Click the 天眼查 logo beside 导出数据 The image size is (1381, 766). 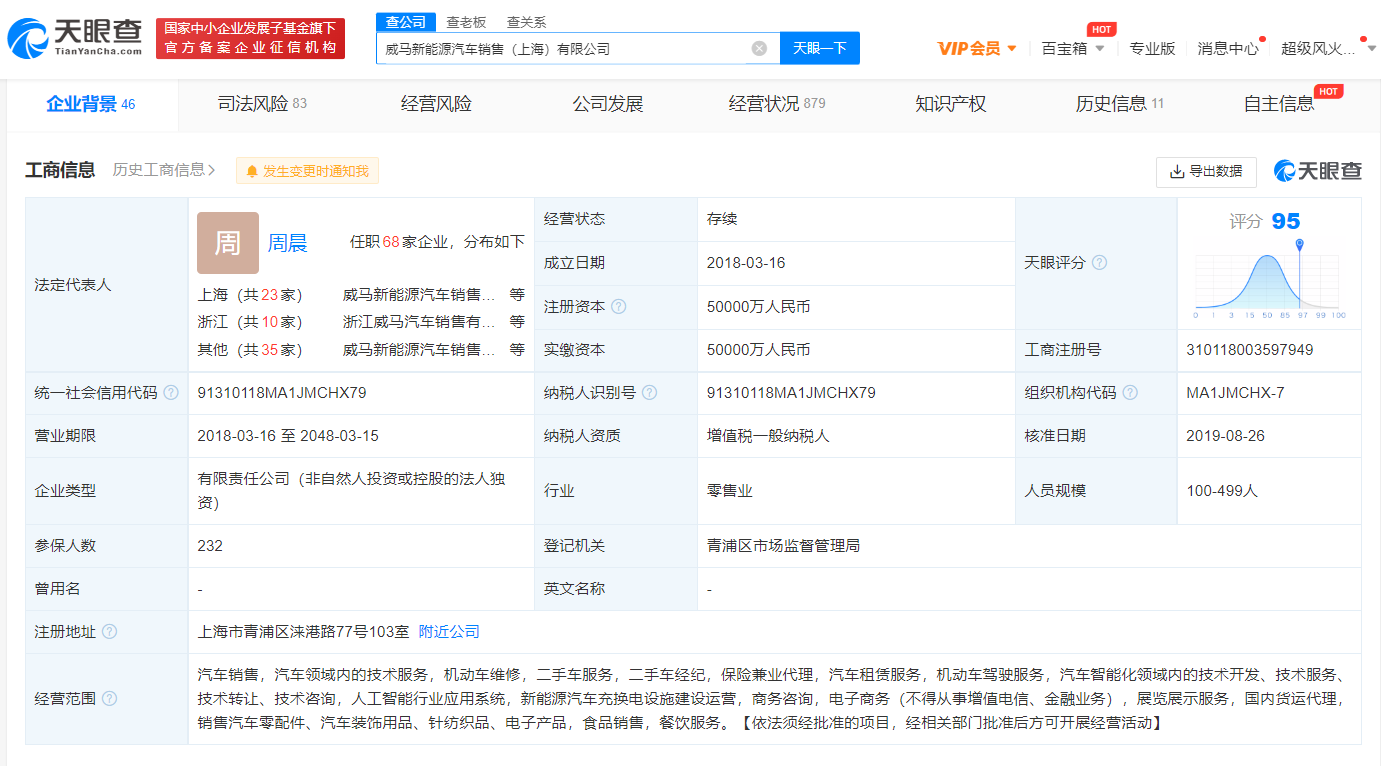(x=1318, y=171)
